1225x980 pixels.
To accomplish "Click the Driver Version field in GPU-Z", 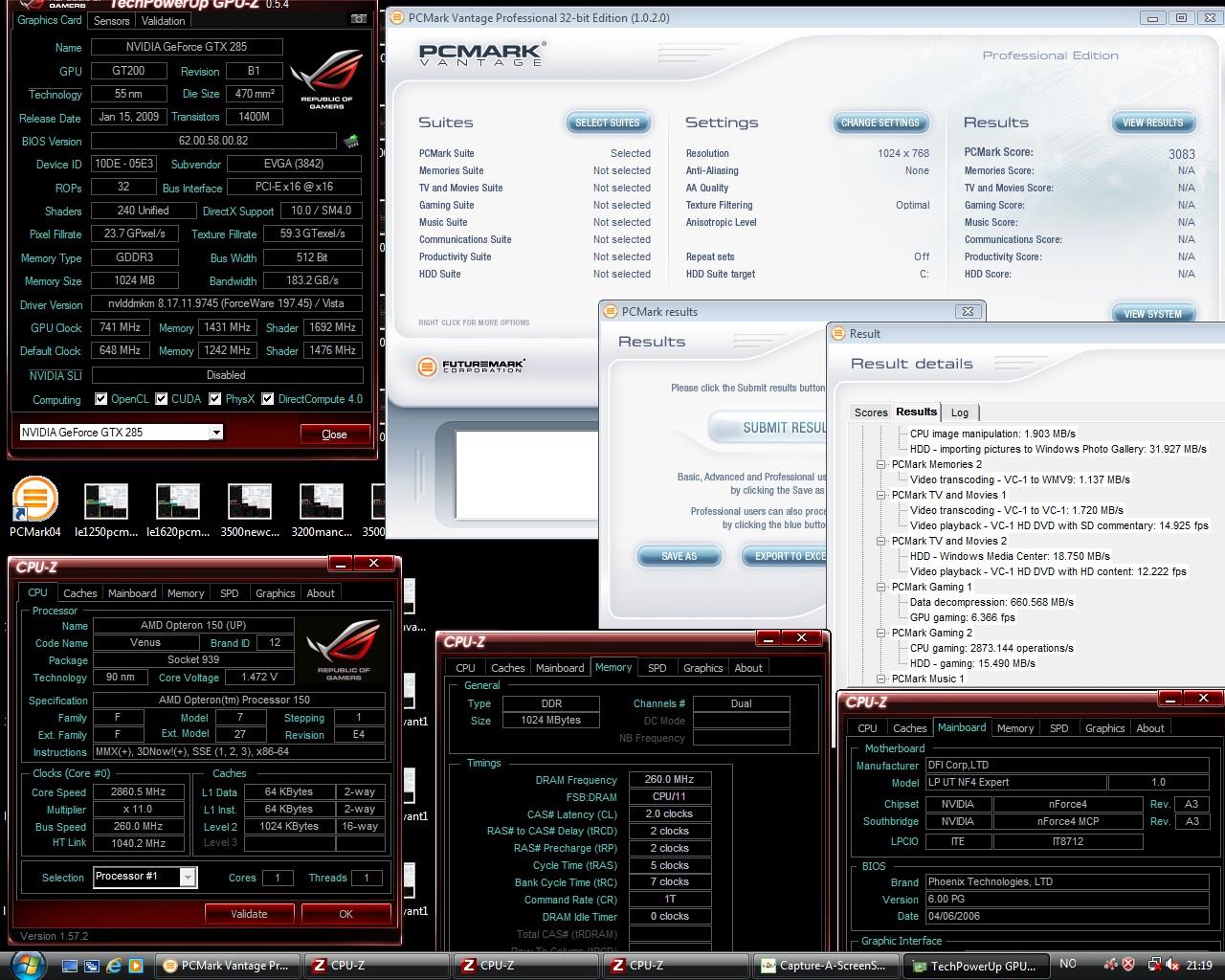I will click(227, 303).
